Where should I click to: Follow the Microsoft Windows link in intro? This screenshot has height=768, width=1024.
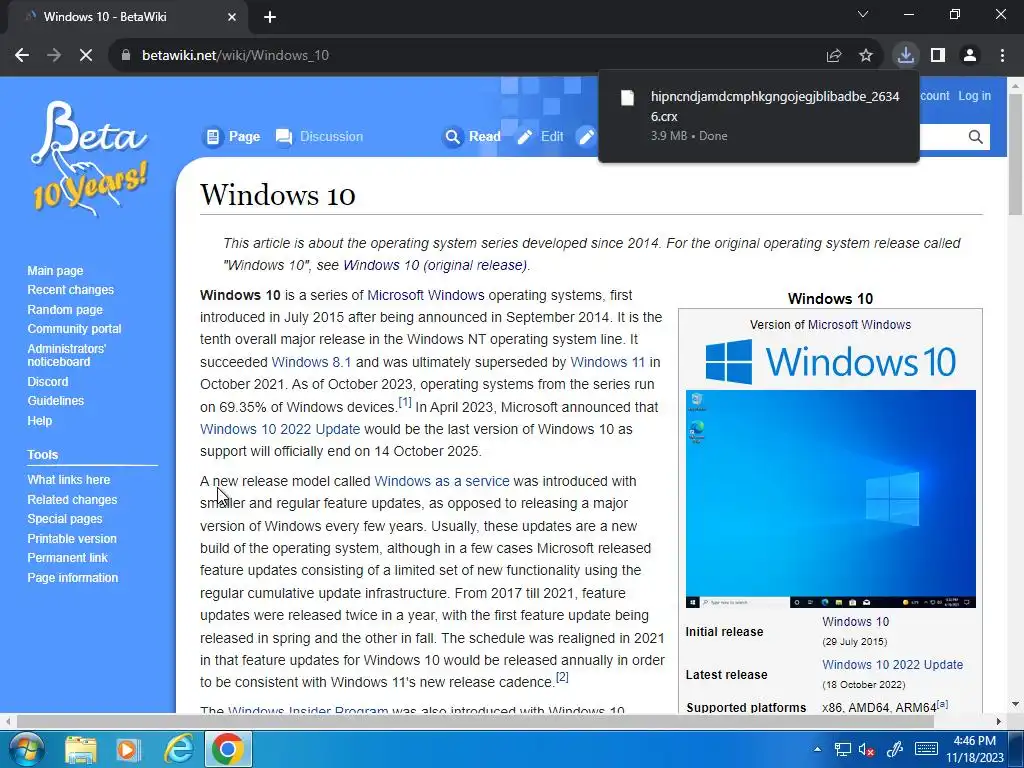tap(426, 295)
